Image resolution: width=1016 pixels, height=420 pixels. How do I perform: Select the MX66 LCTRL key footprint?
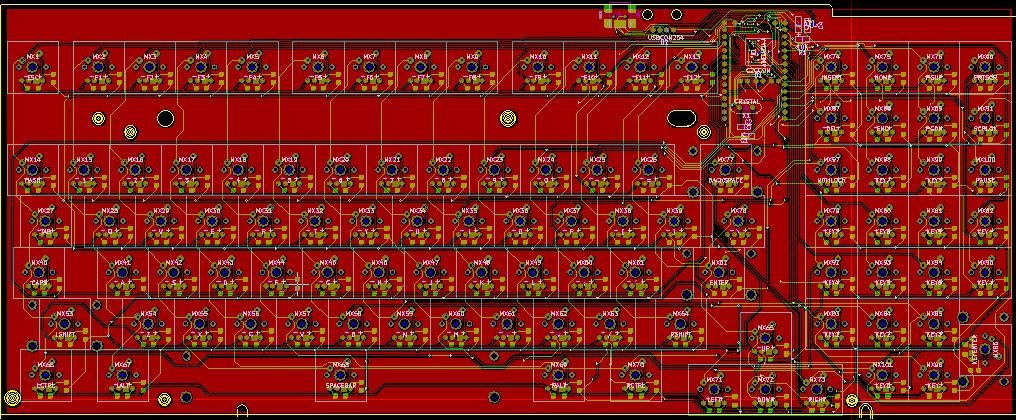46,376
